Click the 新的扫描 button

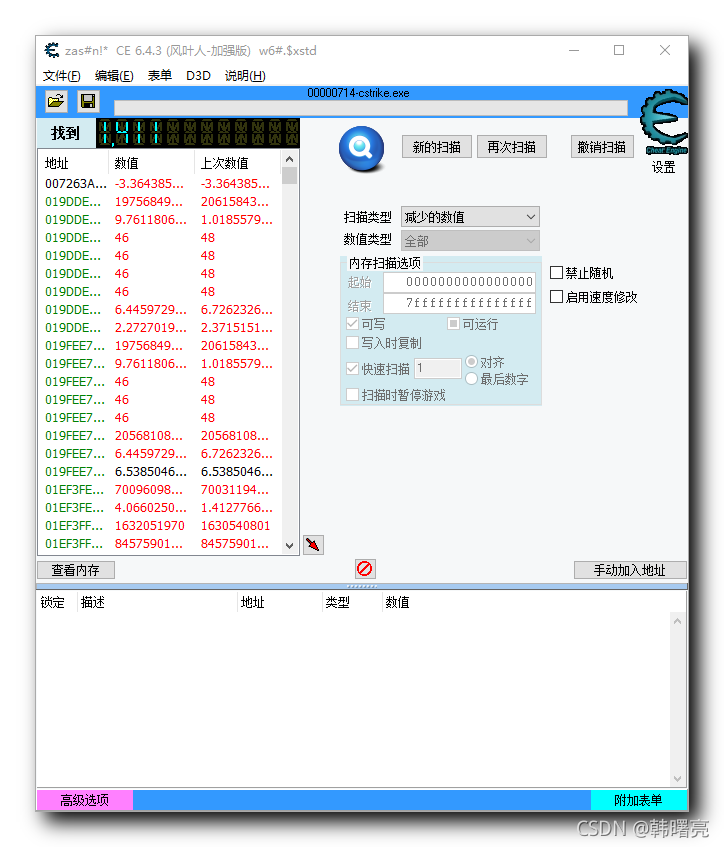(x=437, y=147)
